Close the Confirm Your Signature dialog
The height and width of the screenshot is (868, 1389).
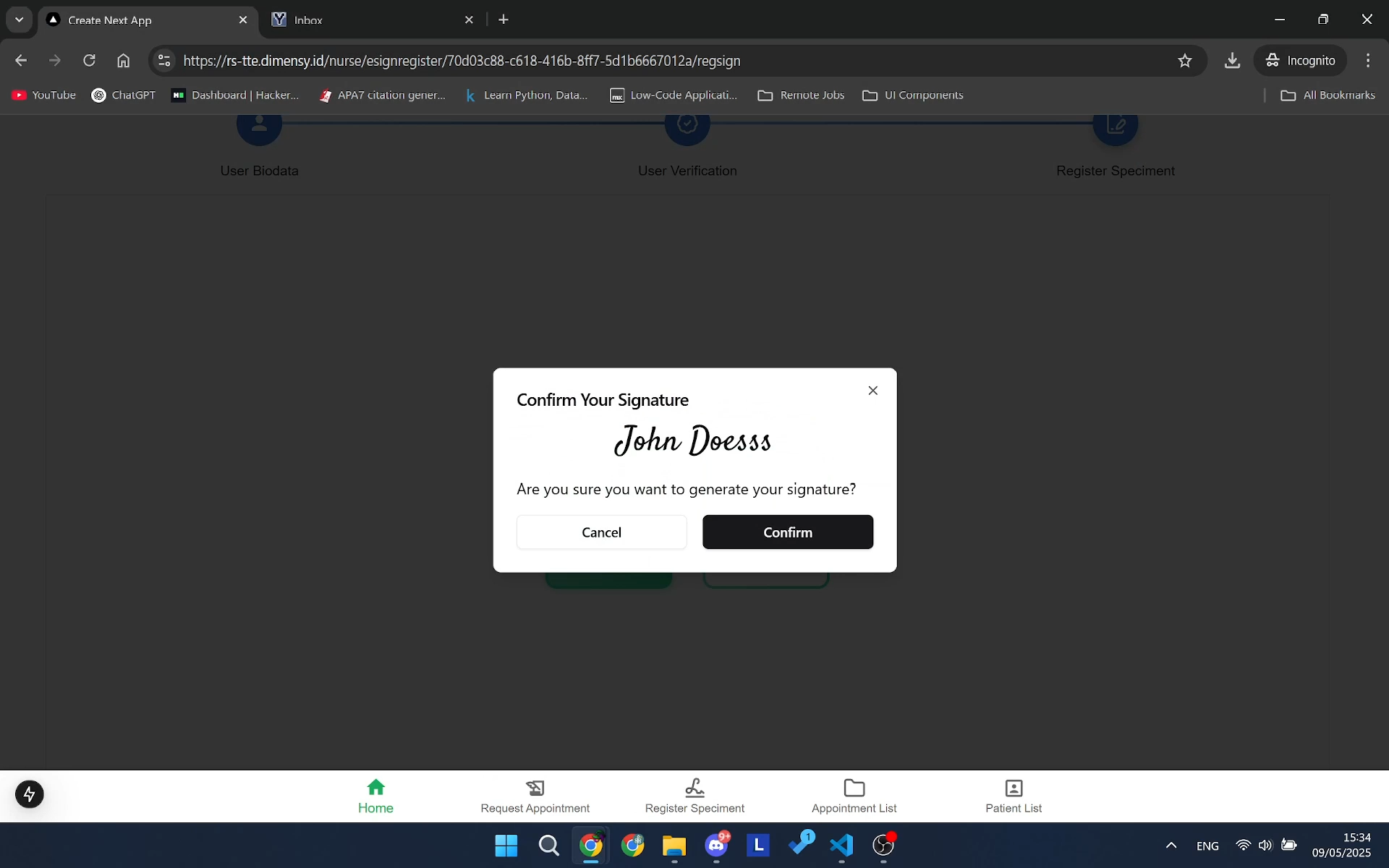pos(872,391)
